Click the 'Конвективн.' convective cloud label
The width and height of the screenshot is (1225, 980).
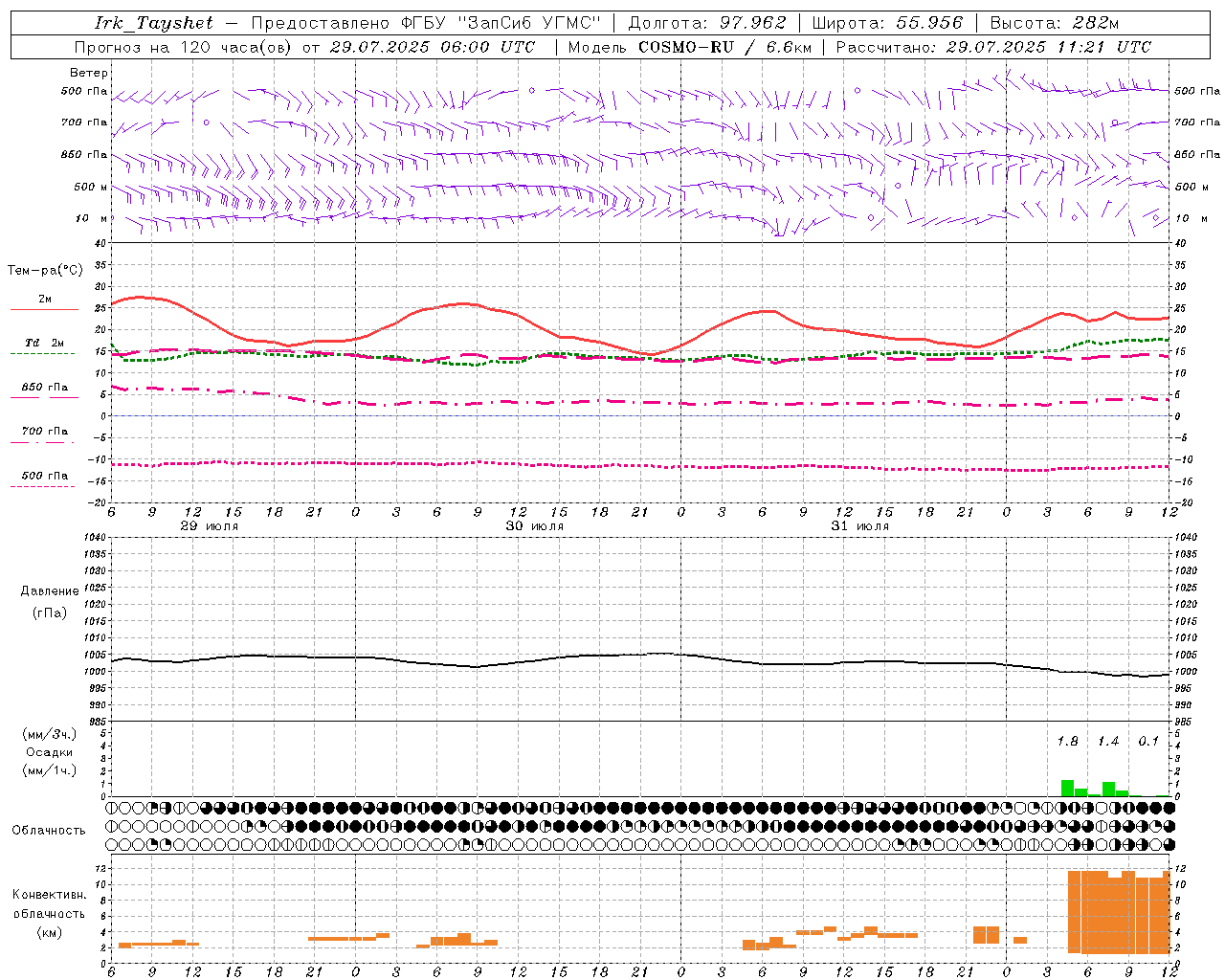tap(49, 895)
